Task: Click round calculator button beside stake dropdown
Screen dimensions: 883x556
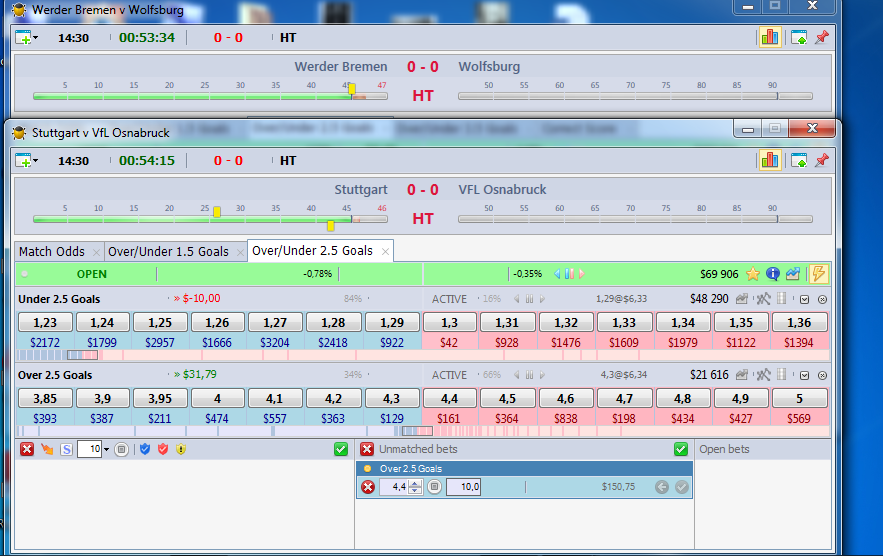Action: click(x=121, y=450)
